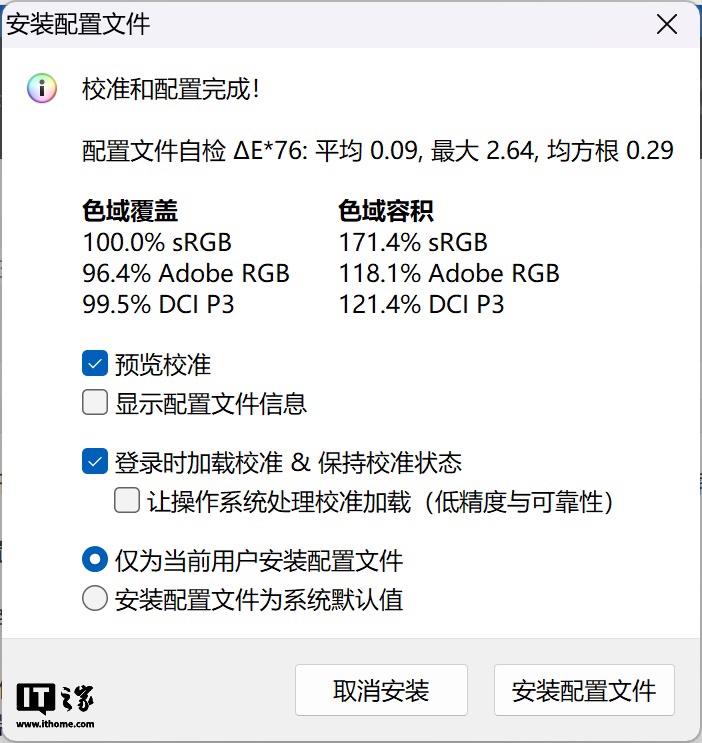Viewport: 702px width, 743px height.
Task: Click the rainbow DisplayCAL info icon
Action: click(41, 89)
